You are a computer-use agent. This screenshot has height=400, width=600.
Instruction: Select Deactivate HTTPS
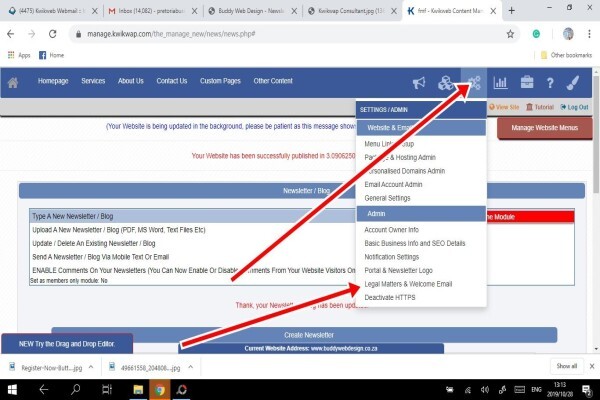point(390,297)
